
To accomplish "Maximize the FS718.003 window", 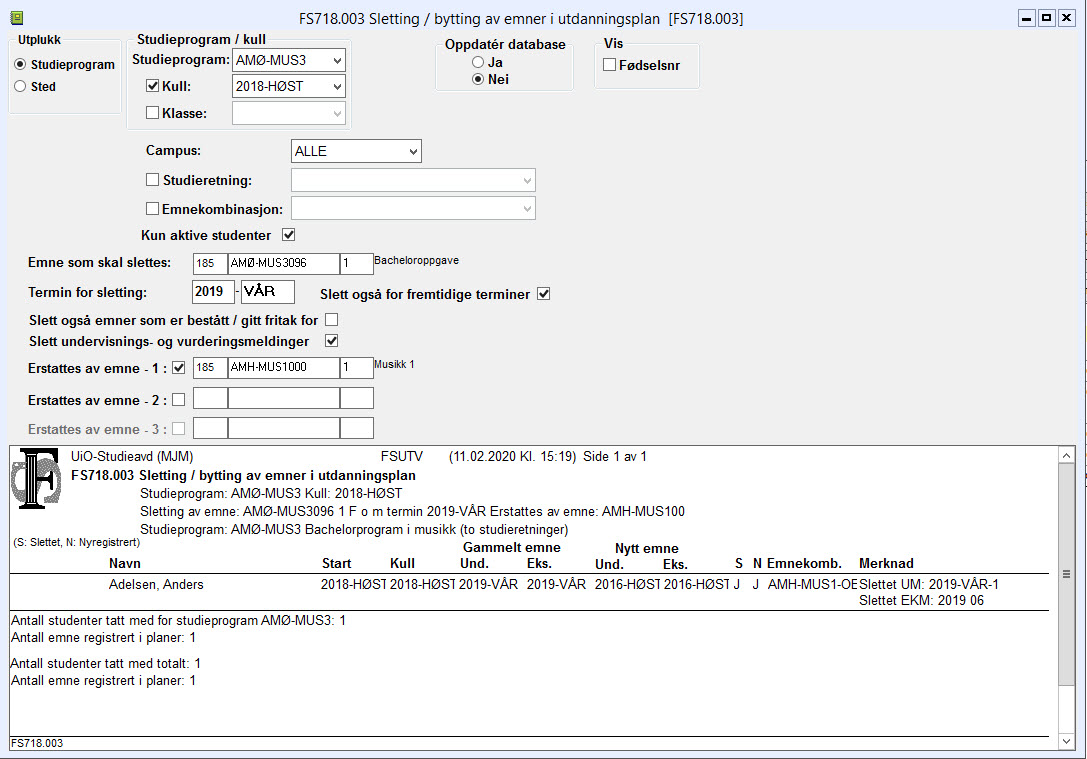I will pos(1047,18).
